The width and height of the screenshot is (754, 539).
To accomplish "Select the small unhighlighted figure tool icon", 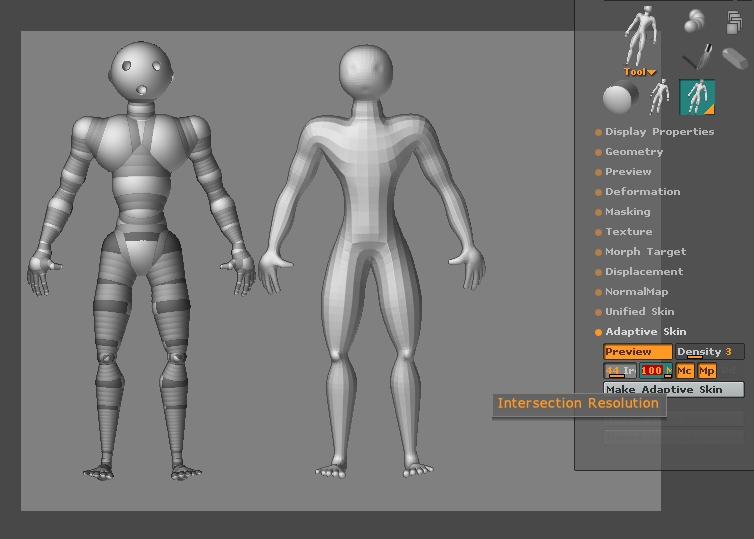I will click(x=659, y=97).
